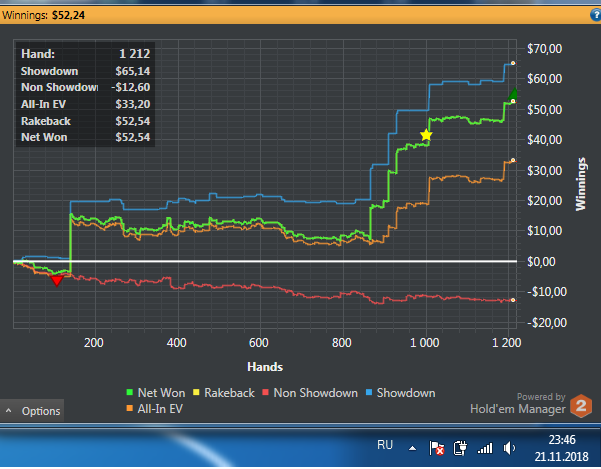
Task: Toggle the Net Won legend swatch
Action: click(x=130, y=392)
